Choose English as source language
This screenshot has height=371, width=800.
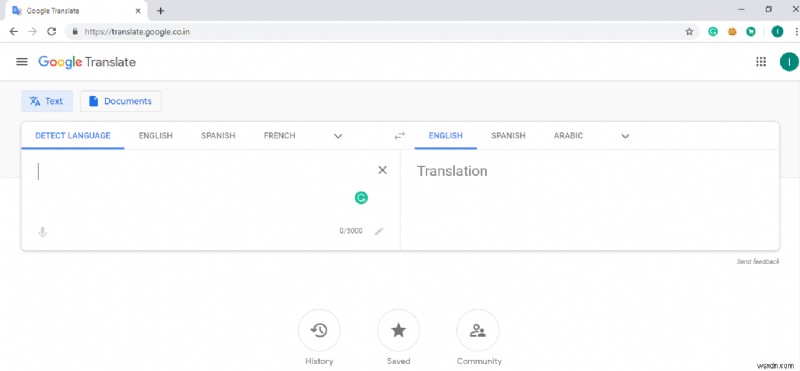tap(156, 136)
